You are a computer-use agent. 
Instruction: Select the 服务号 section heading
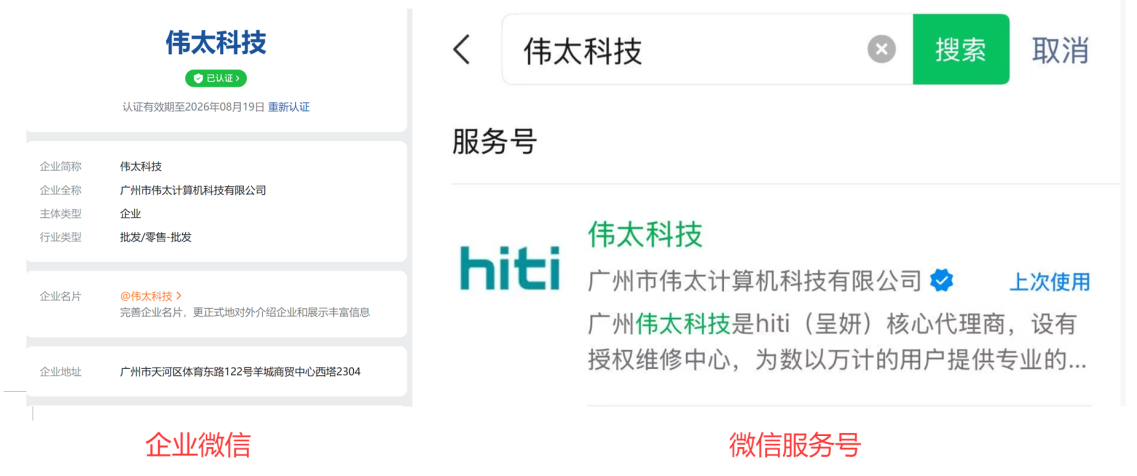tap(494, 141)
